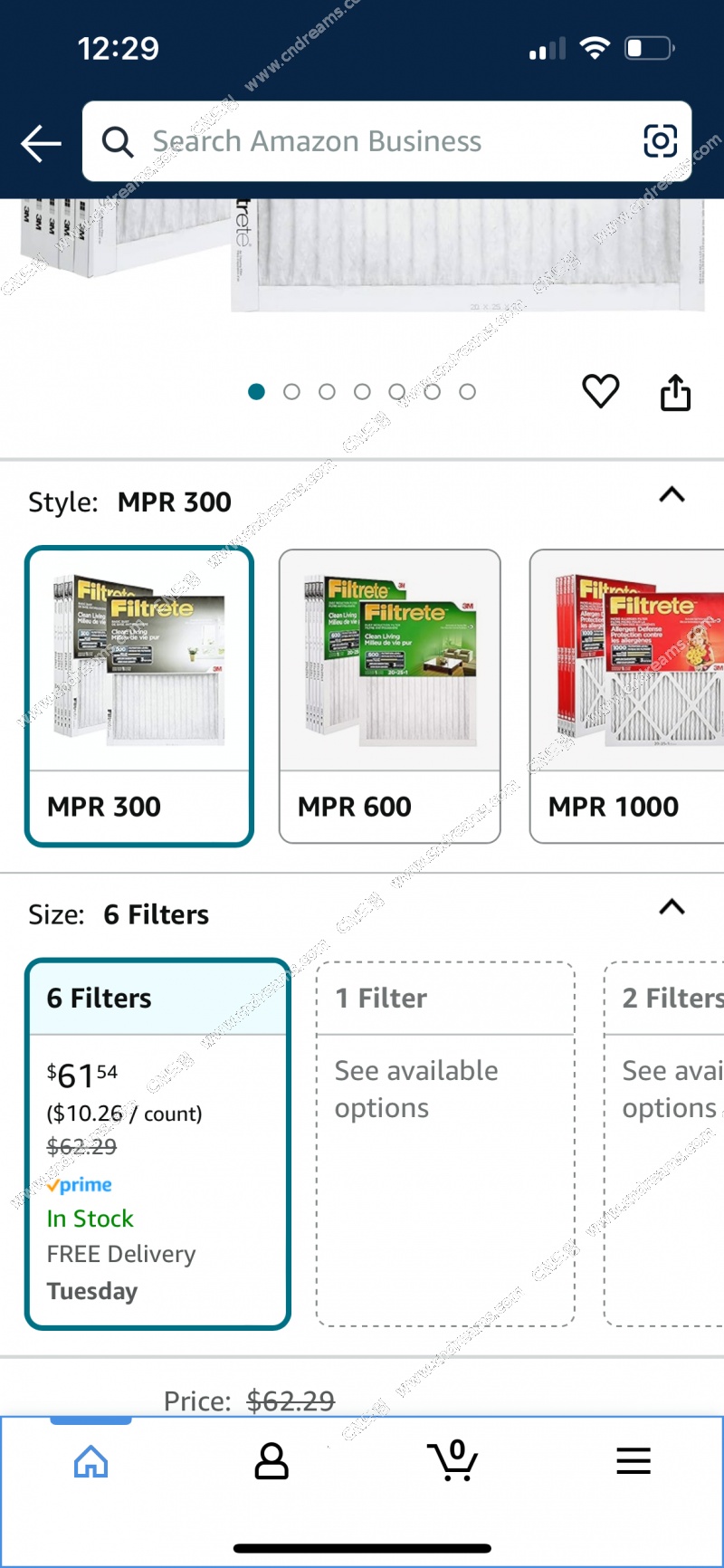Tap the magnifier search icon

coord(118,142)
